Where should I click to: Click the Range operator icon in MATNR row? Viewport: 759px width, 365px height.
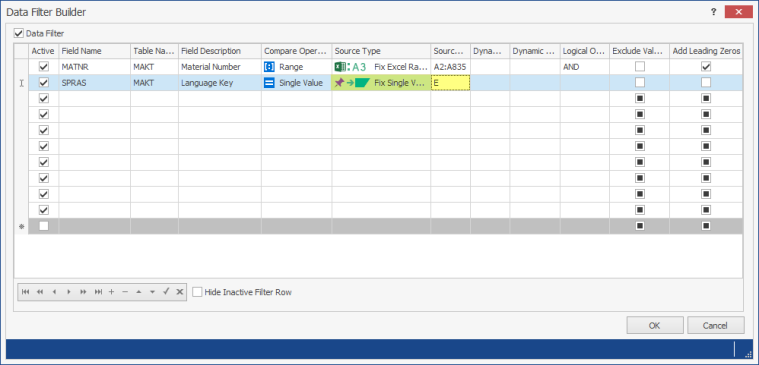pyautogui.click(x=269, y=67)
